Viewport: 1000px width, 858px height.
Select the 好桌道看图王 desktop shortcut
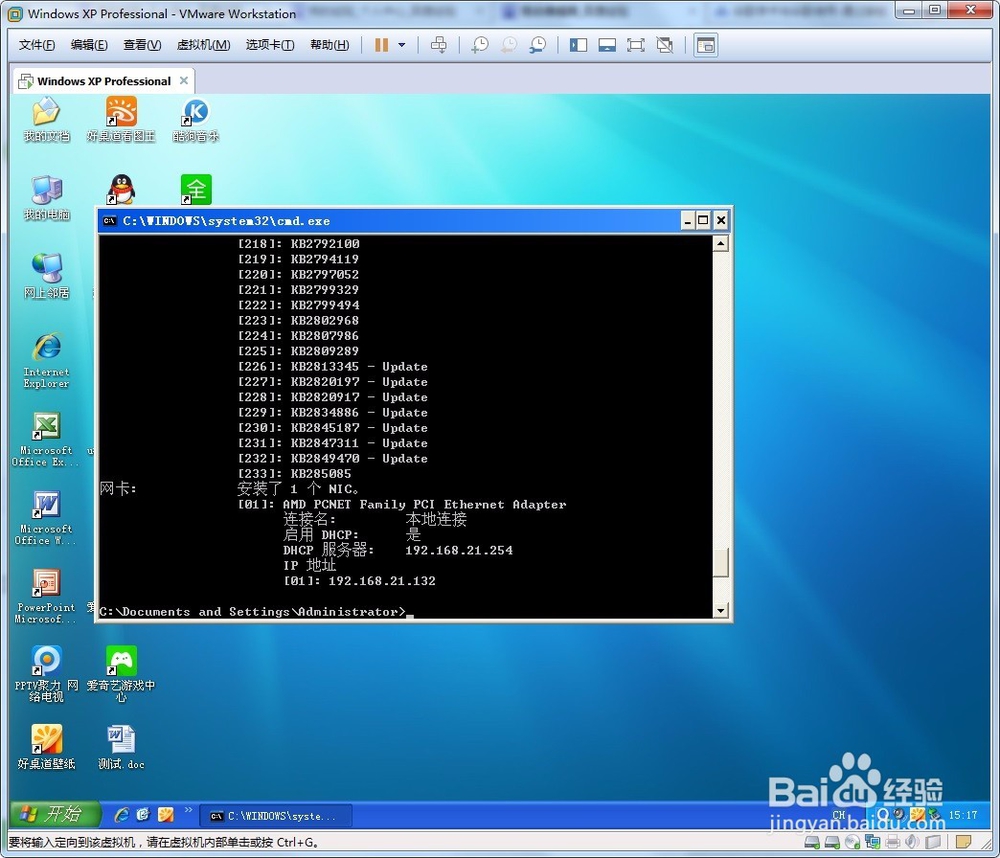[121, 119]
